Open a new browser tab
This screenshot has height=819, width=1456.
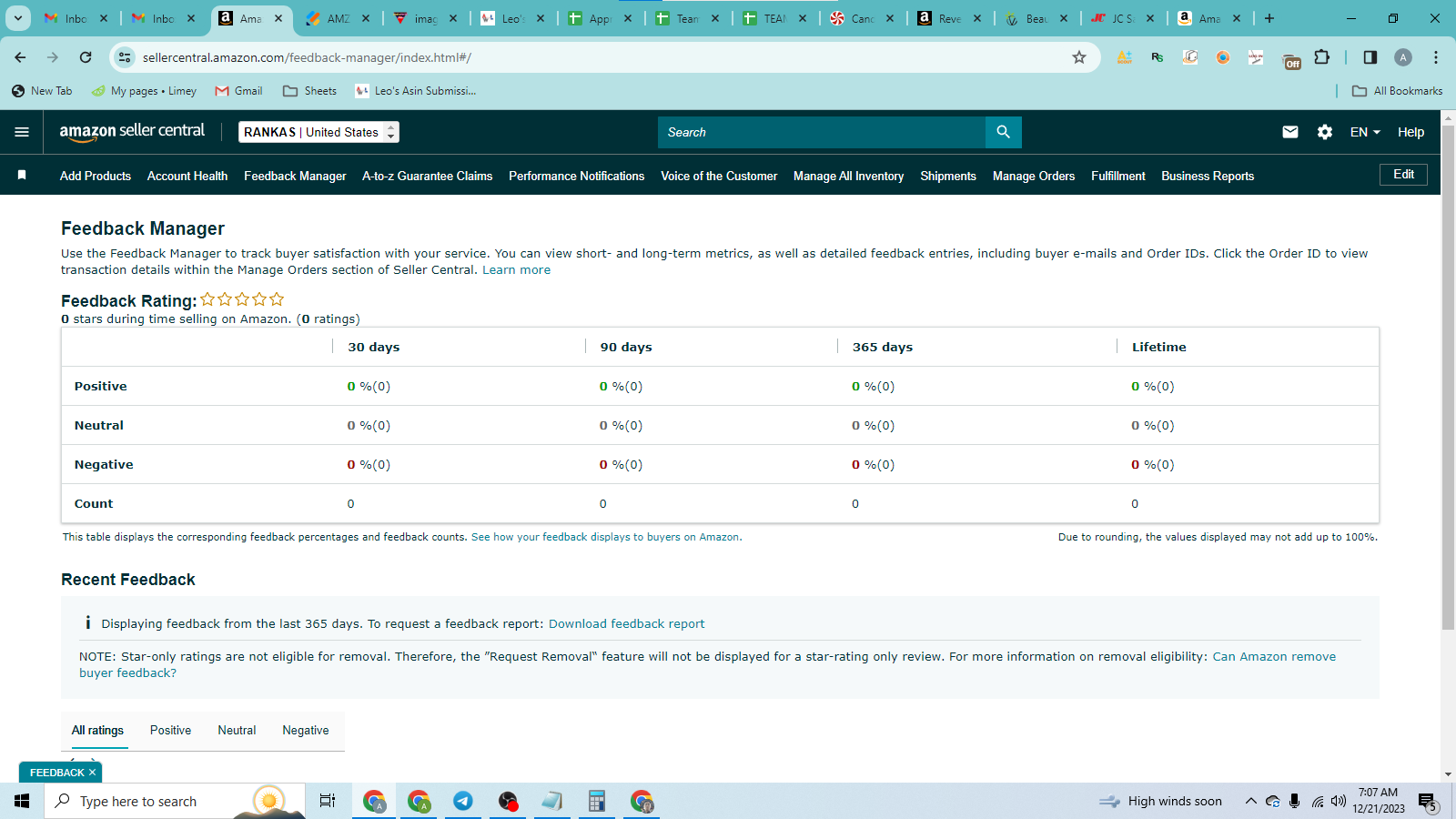pos(1269,18)
